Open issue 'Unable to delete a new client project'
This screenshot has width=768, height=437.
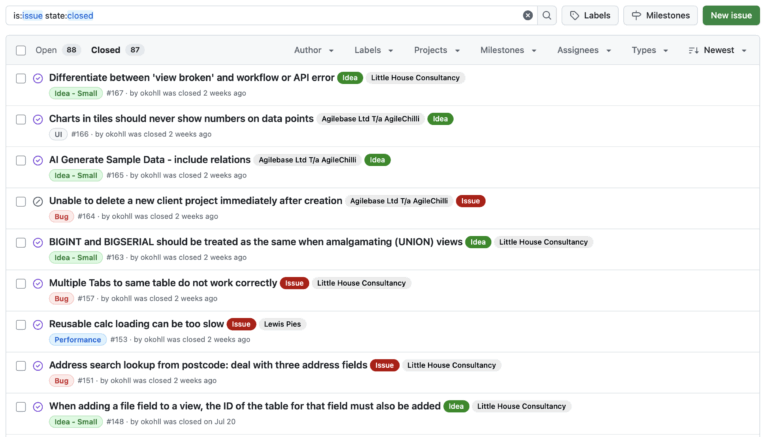[195, 201]
